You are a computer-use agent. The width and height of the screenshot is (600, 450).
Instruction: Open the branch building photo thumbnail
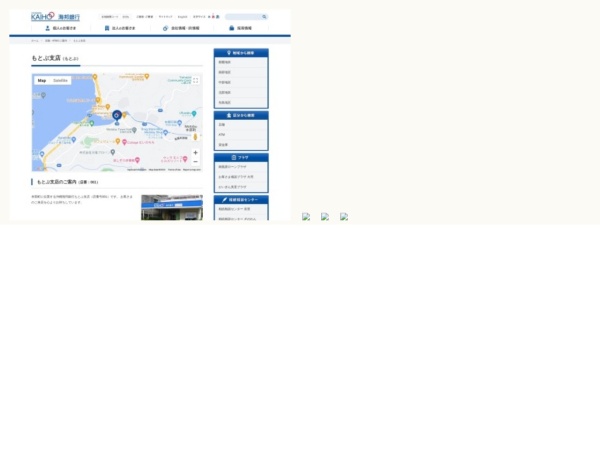coord(172,208)
